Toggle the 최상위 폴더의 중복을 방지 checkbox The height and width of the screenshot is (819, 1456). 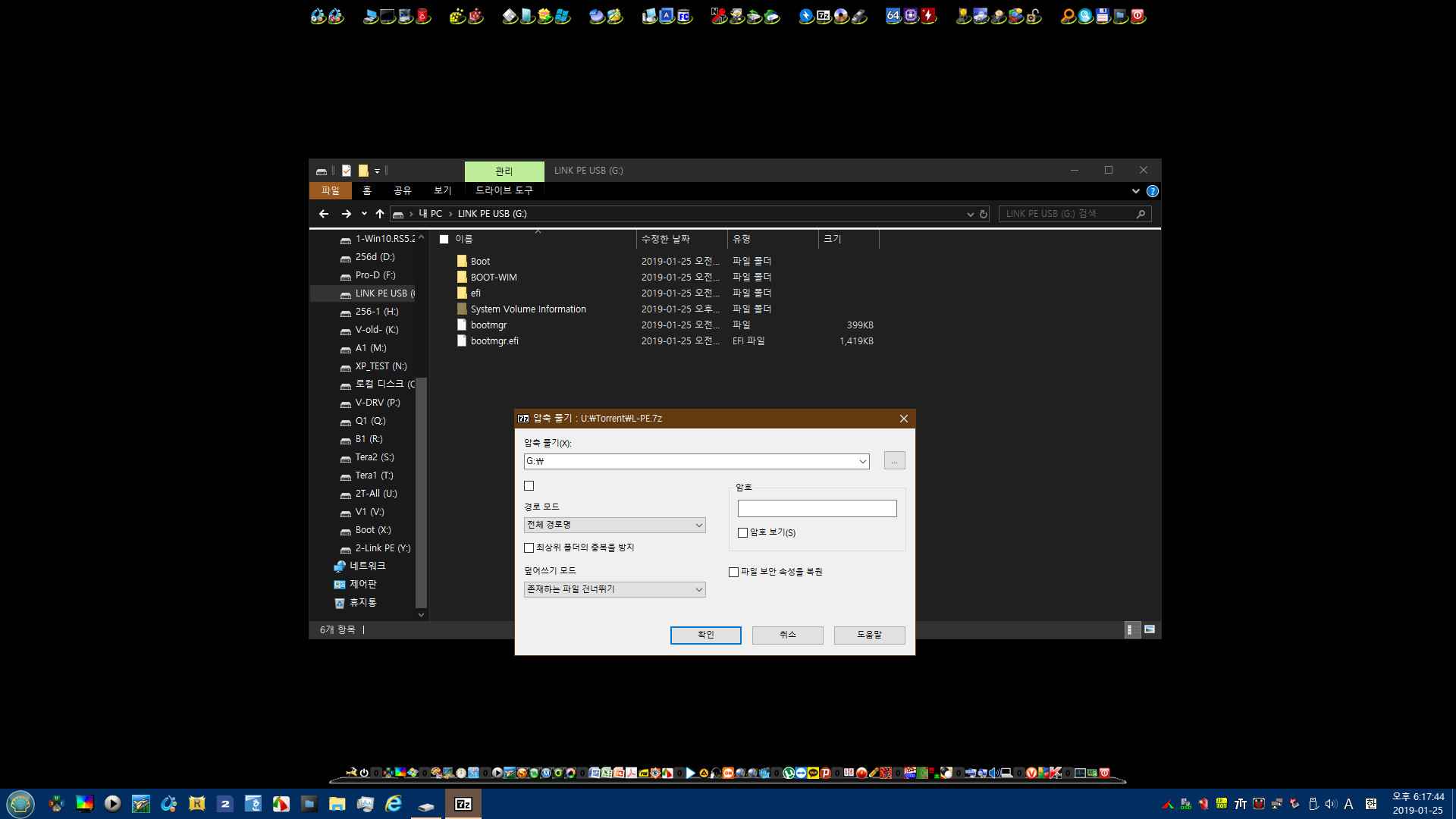pyautogui.click(x=528, y=547)
